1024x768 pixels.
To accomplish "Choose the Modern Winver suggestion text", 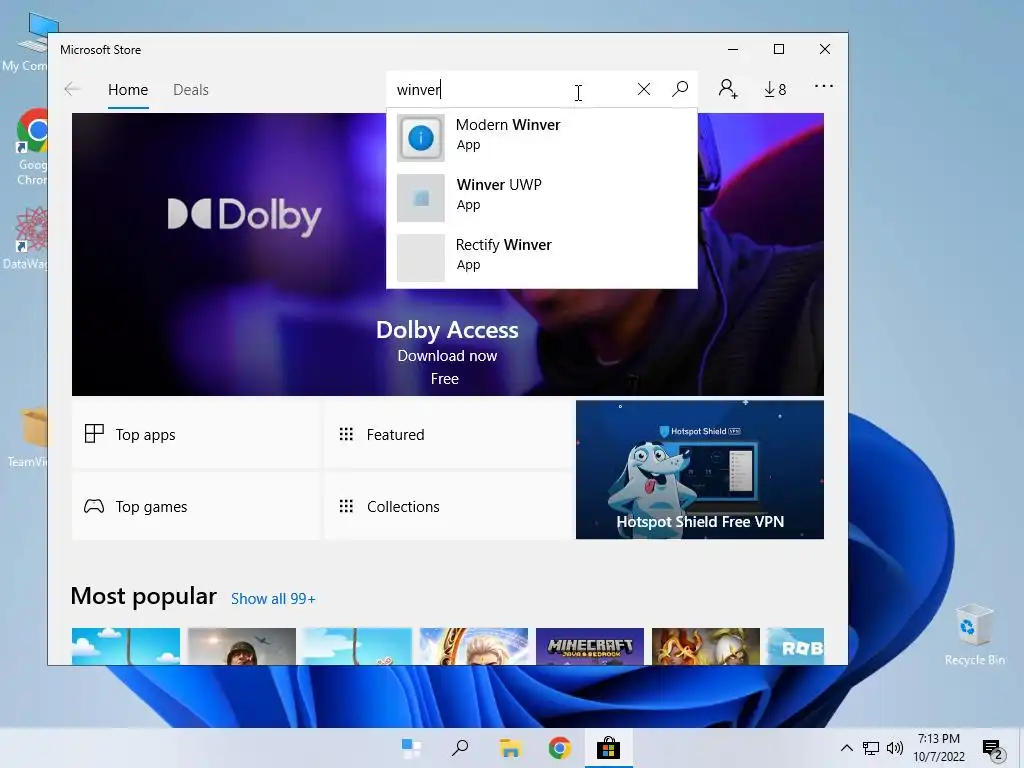I will (x=507, y=125).
